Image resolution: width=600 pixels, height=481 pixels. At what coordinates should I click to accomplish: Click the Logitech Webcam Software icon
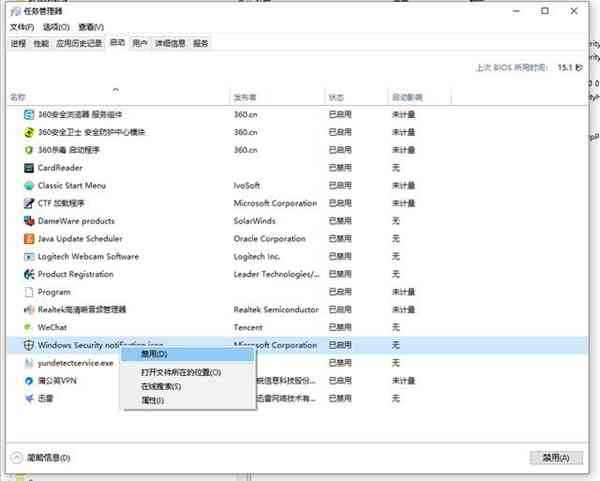coord(29,256)
